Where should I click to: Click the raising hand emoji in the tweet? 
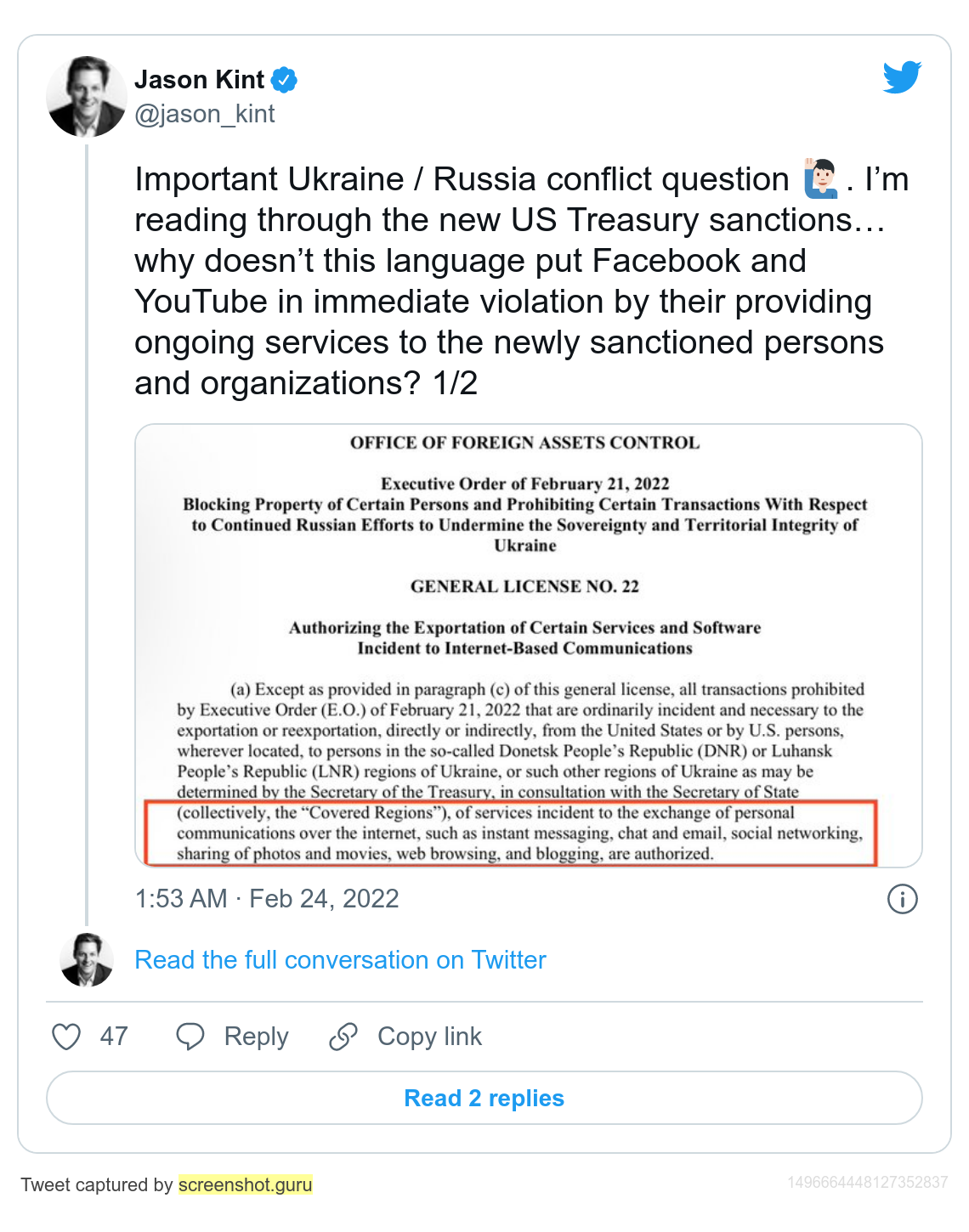(x=819, y=179)
